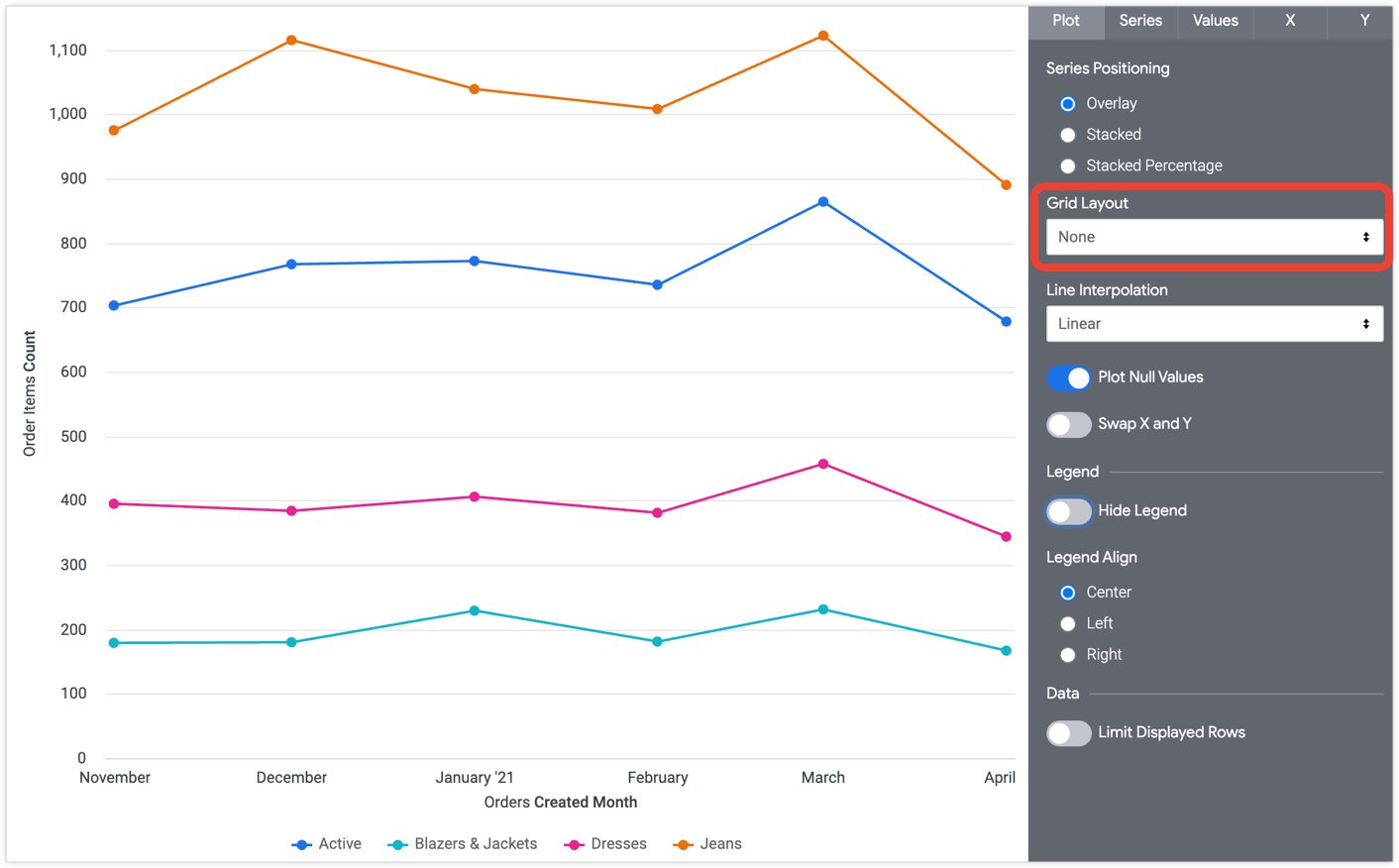Click the pink Dresses legend marker

(x=574, y=845)
